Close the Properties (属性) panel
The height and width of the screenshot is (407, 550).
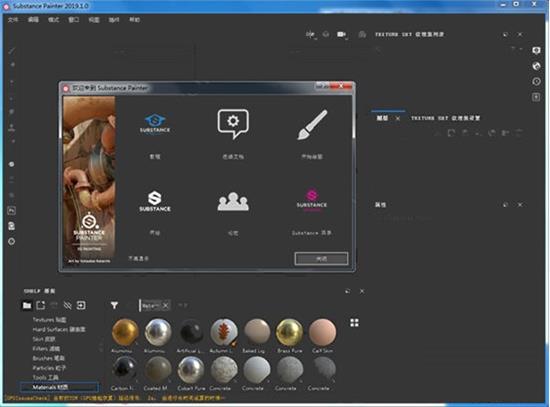coord(520,205)
